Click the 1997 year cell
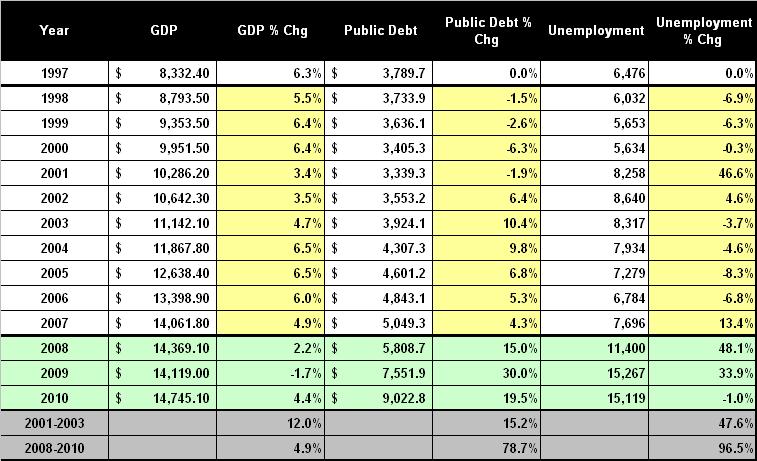Screen dimensions: 757x461 [54, 73]
